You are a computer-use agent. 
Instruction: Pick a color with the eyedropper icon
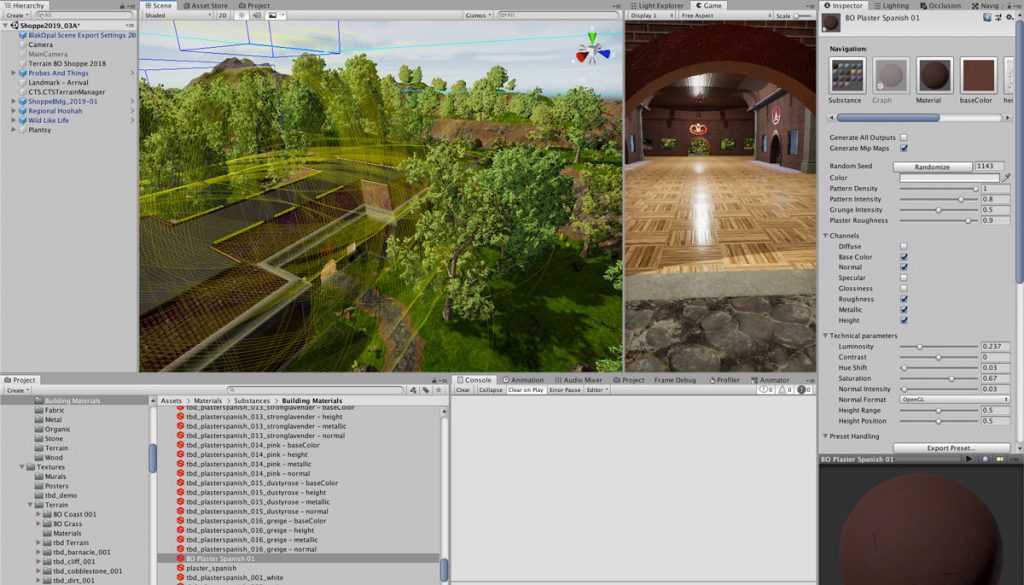tap(1006, 178)
